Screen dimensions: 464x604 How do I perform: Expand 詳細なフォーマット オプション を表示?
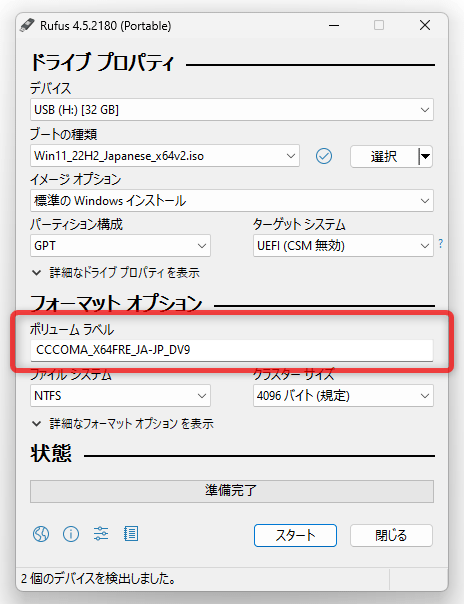click(x=122, y=424)
